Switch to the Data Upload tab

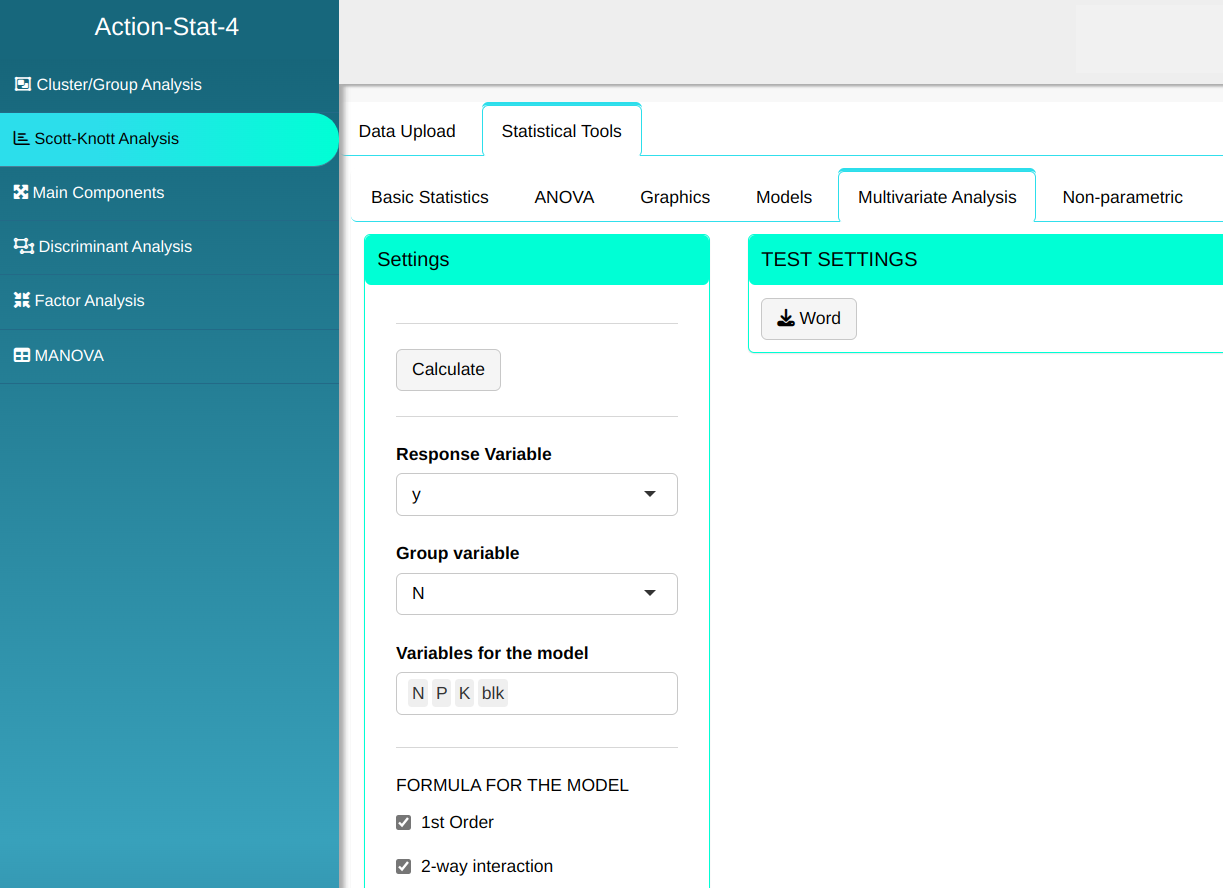tap(407, 131)
